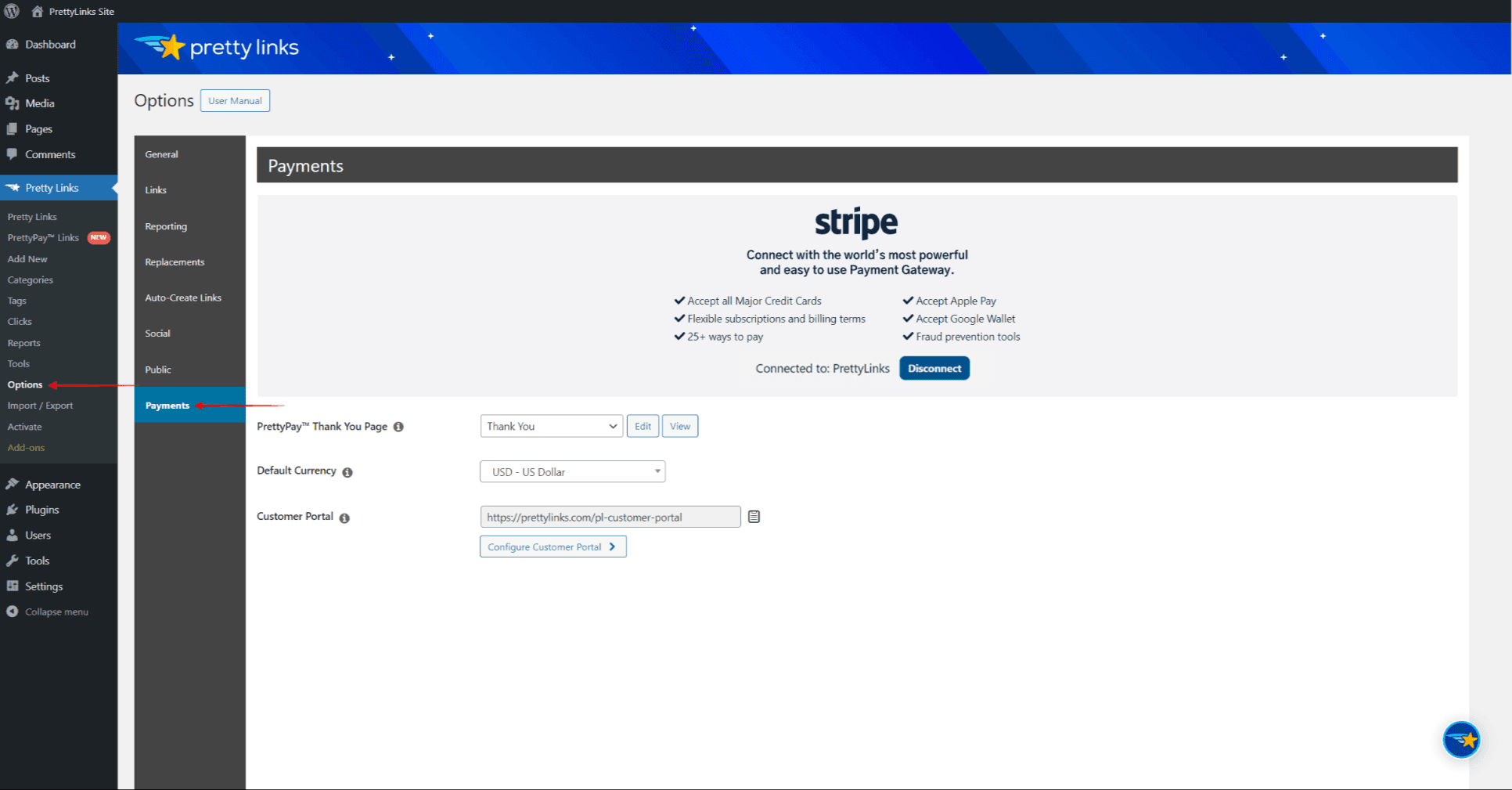This screenshot has width=1512, height=790.
Task: Open the Media library icon
Action: (x=13, y=103)
